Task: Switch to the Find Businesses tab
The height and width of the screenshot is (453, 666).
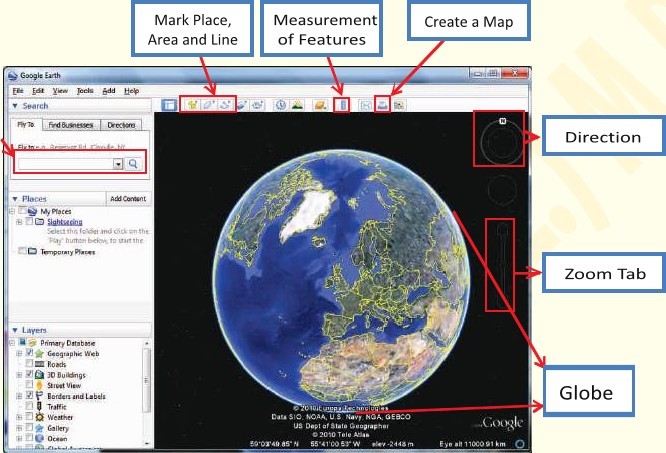Action: [x=71, y=125]
